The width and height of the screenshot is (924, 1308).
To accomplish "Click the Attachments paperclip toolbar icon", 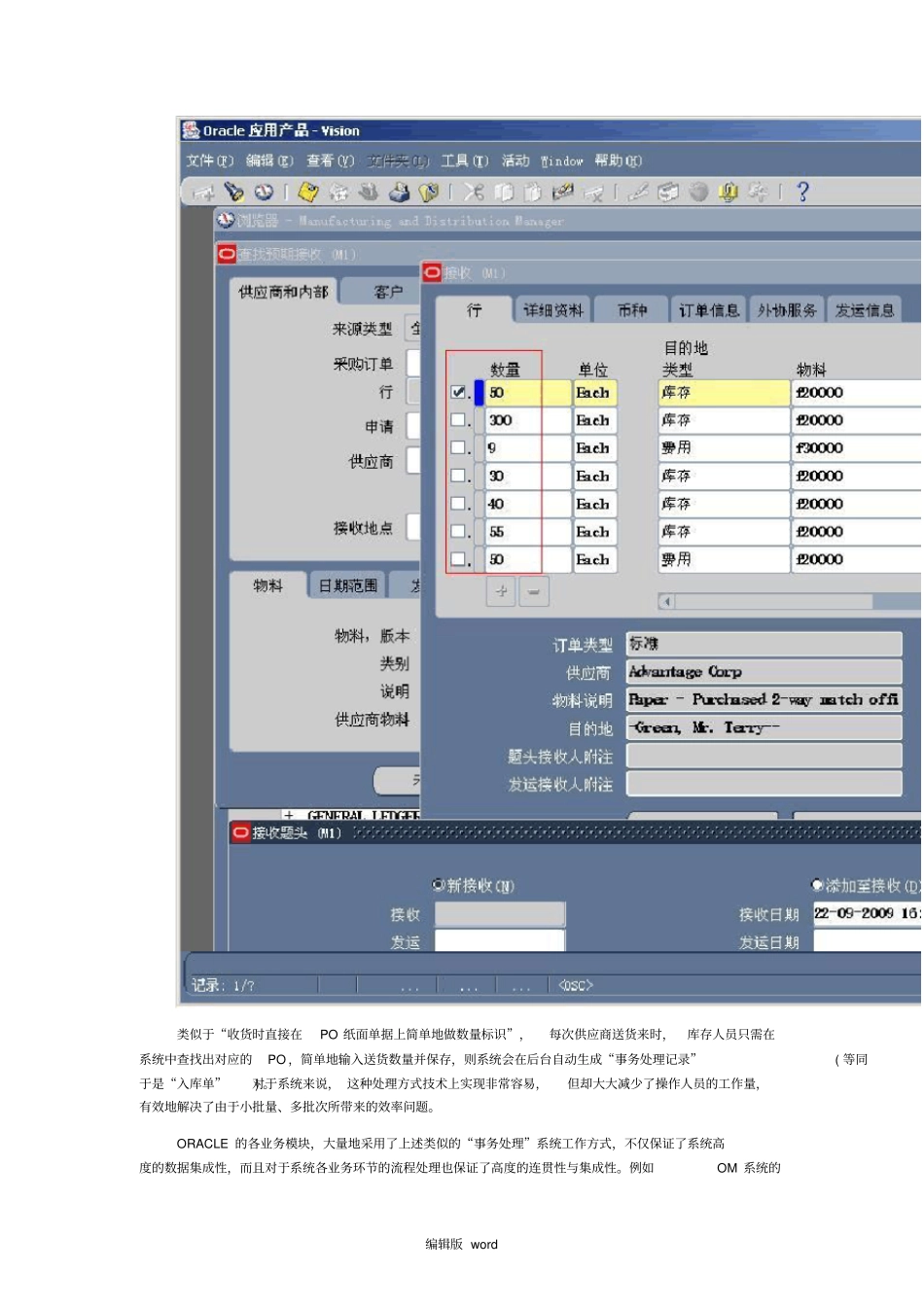I will click(729, 192).
